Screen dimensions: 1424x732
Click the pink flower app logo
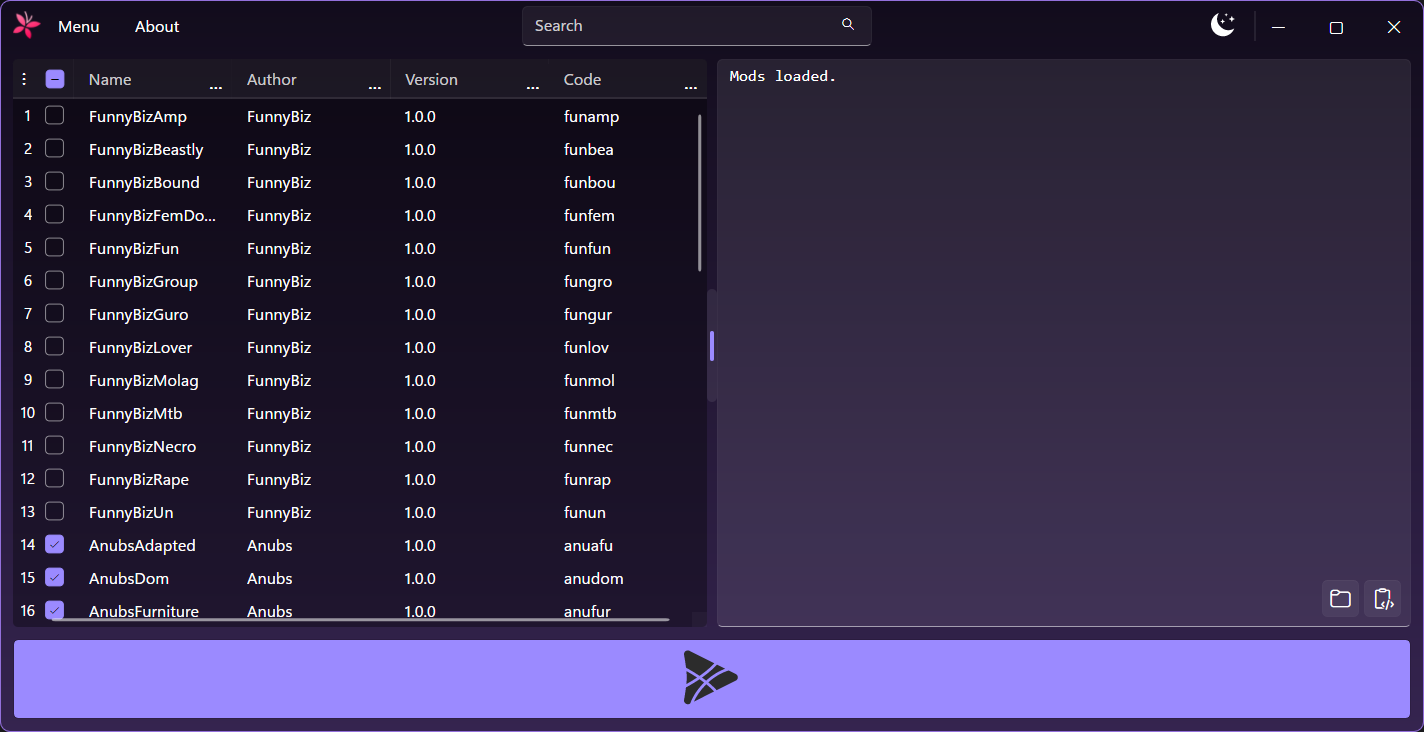[x=27, y=26]
